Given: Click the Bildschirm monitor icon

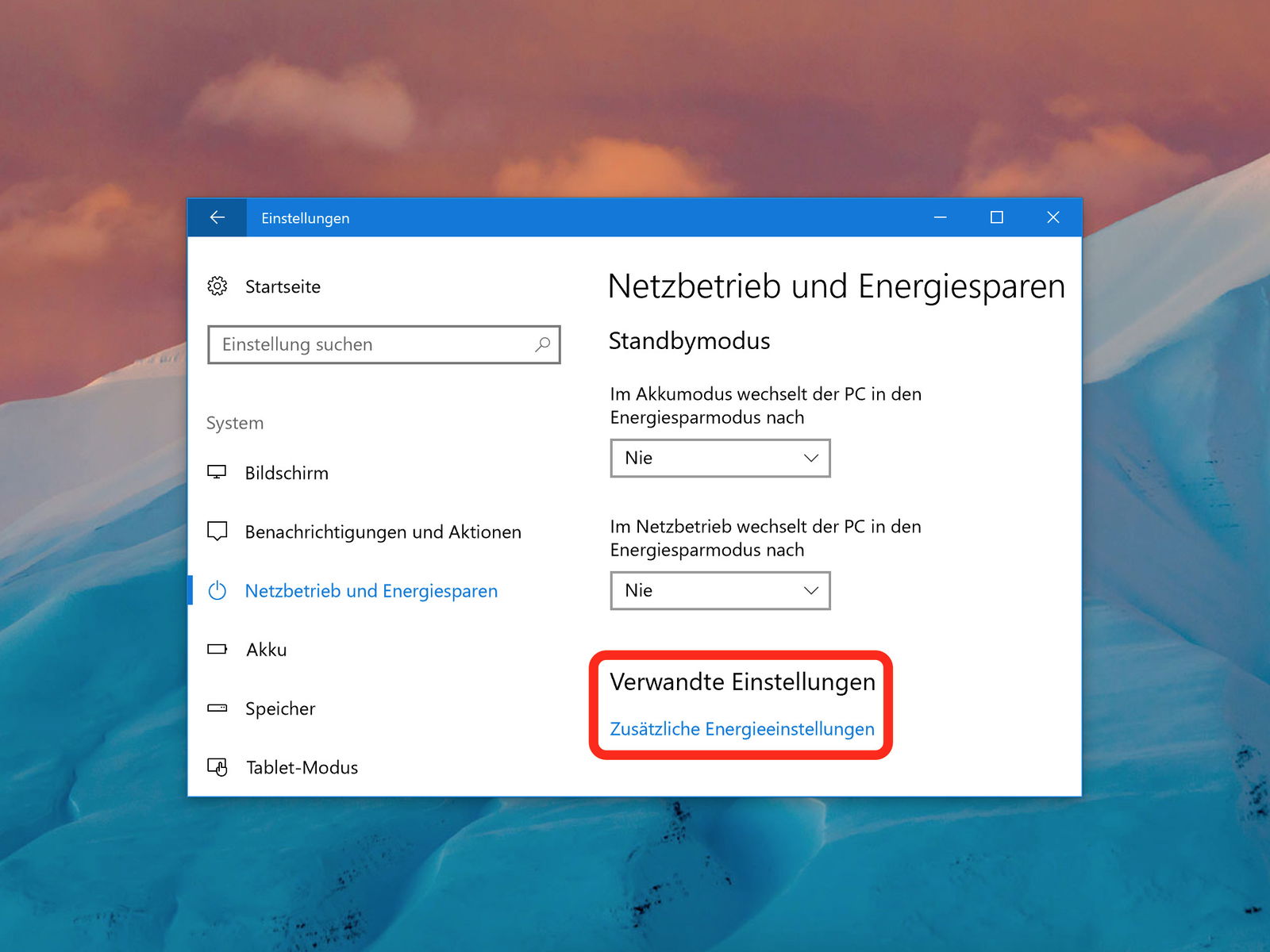Looking at the screenshot, I should tap(217, 472).
